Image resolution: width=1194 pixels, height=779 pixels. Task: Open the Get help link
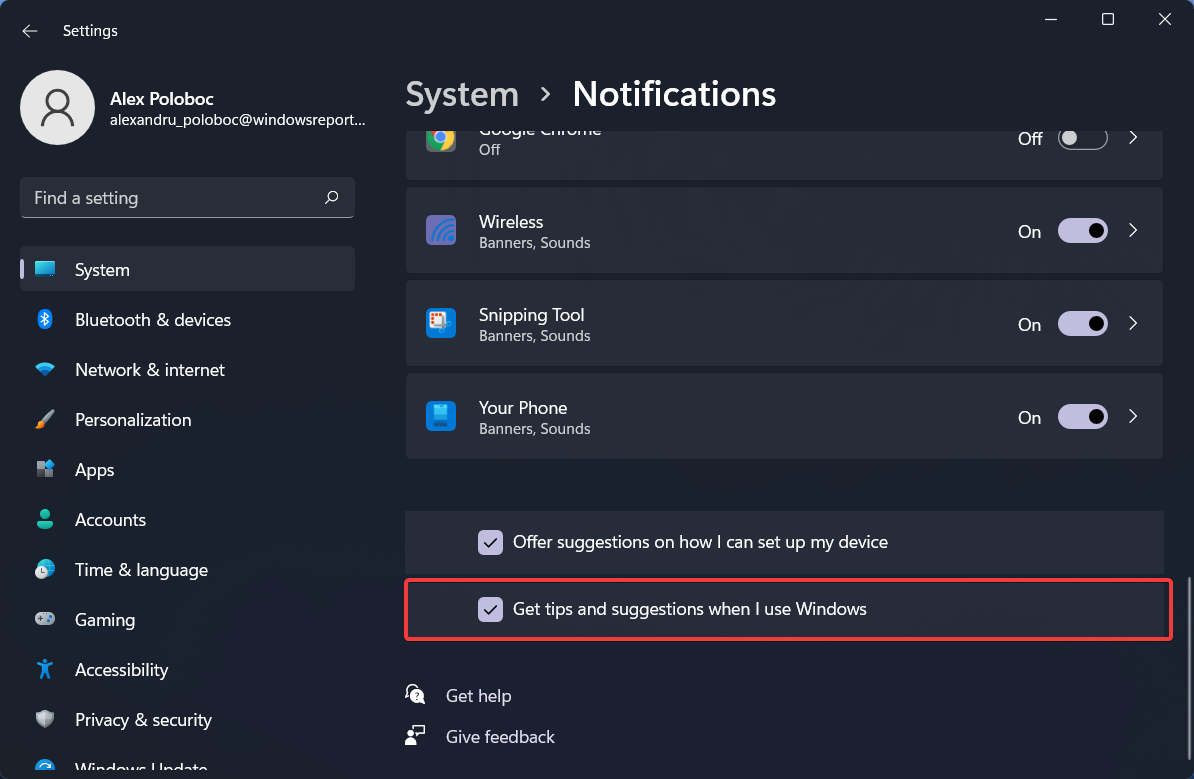(x=478, y=696)
